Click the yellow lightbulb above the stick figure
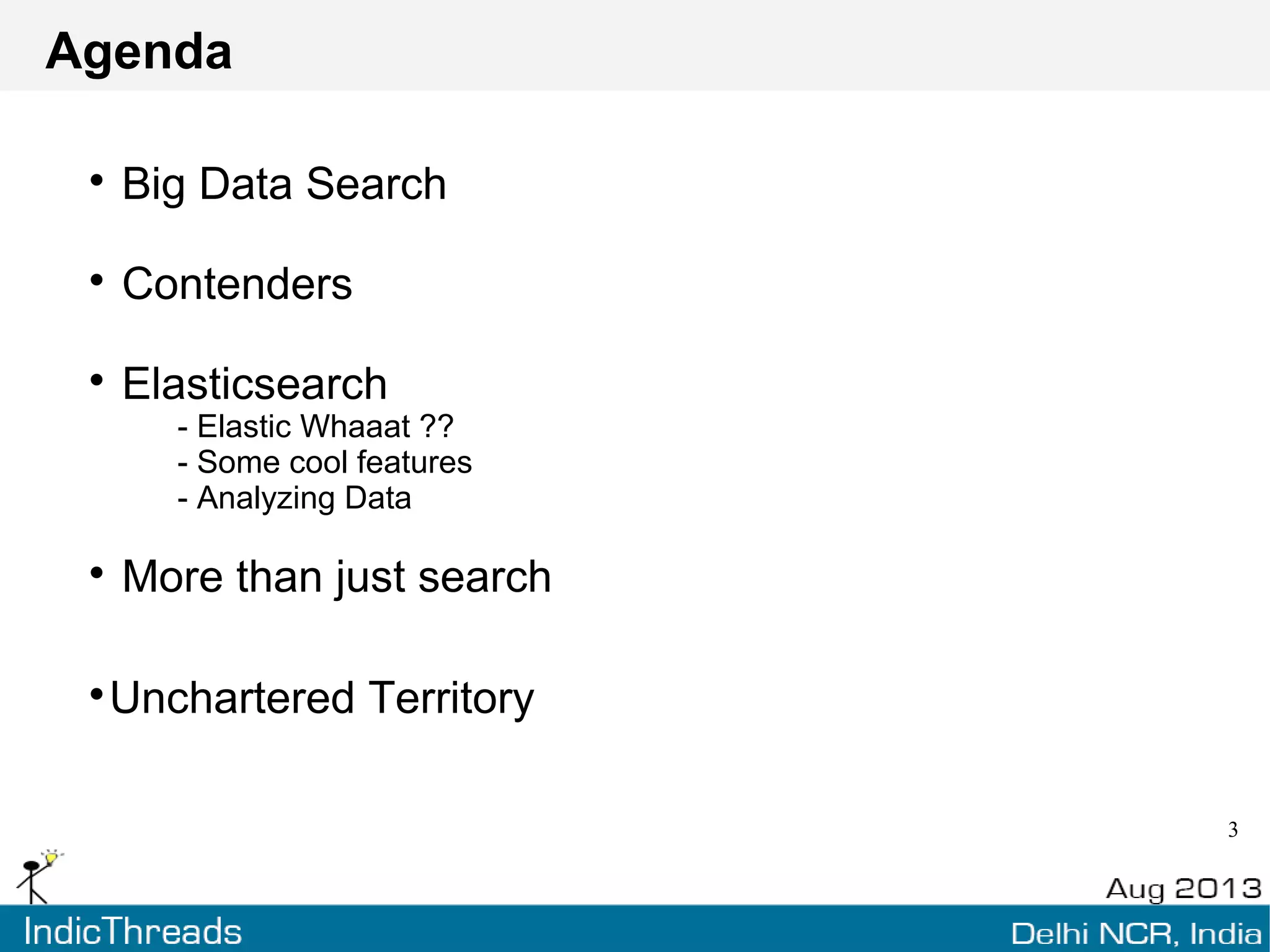 (x=51, y=858)
